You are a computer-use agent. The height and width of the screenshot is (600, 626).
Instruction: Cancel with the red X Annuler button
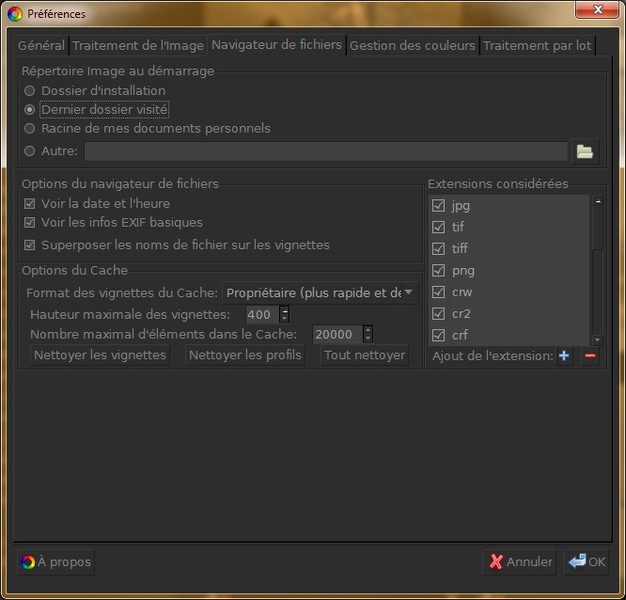(520, 562)
